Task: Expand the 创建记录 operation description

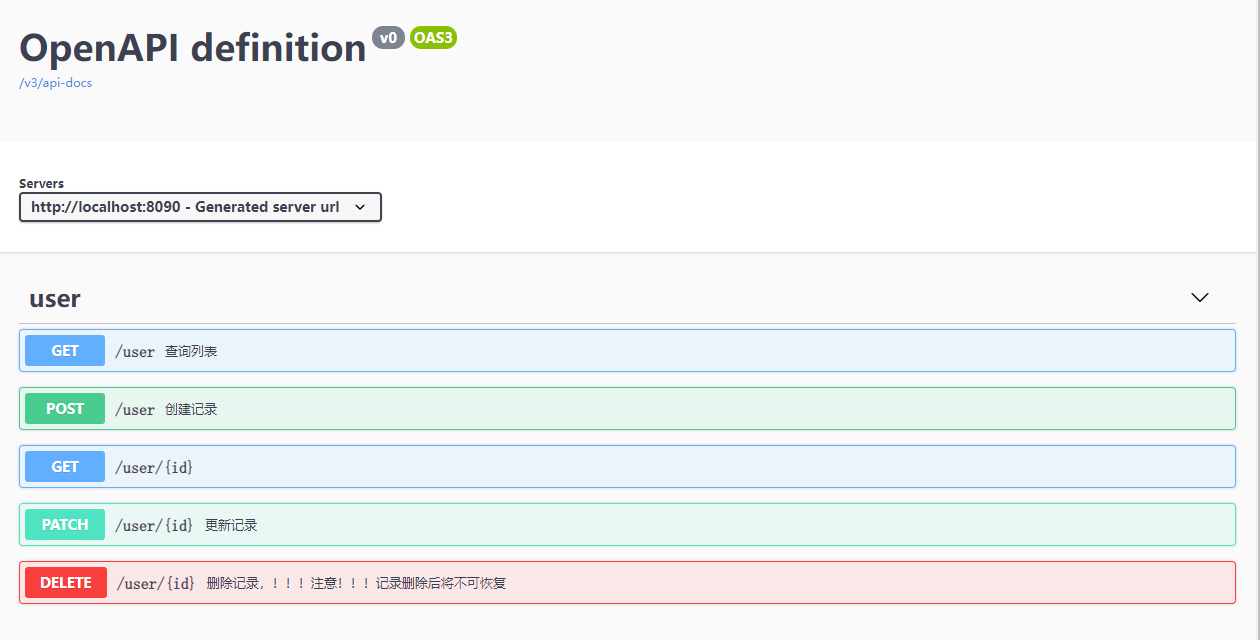Action: click(x=191, y=410)
